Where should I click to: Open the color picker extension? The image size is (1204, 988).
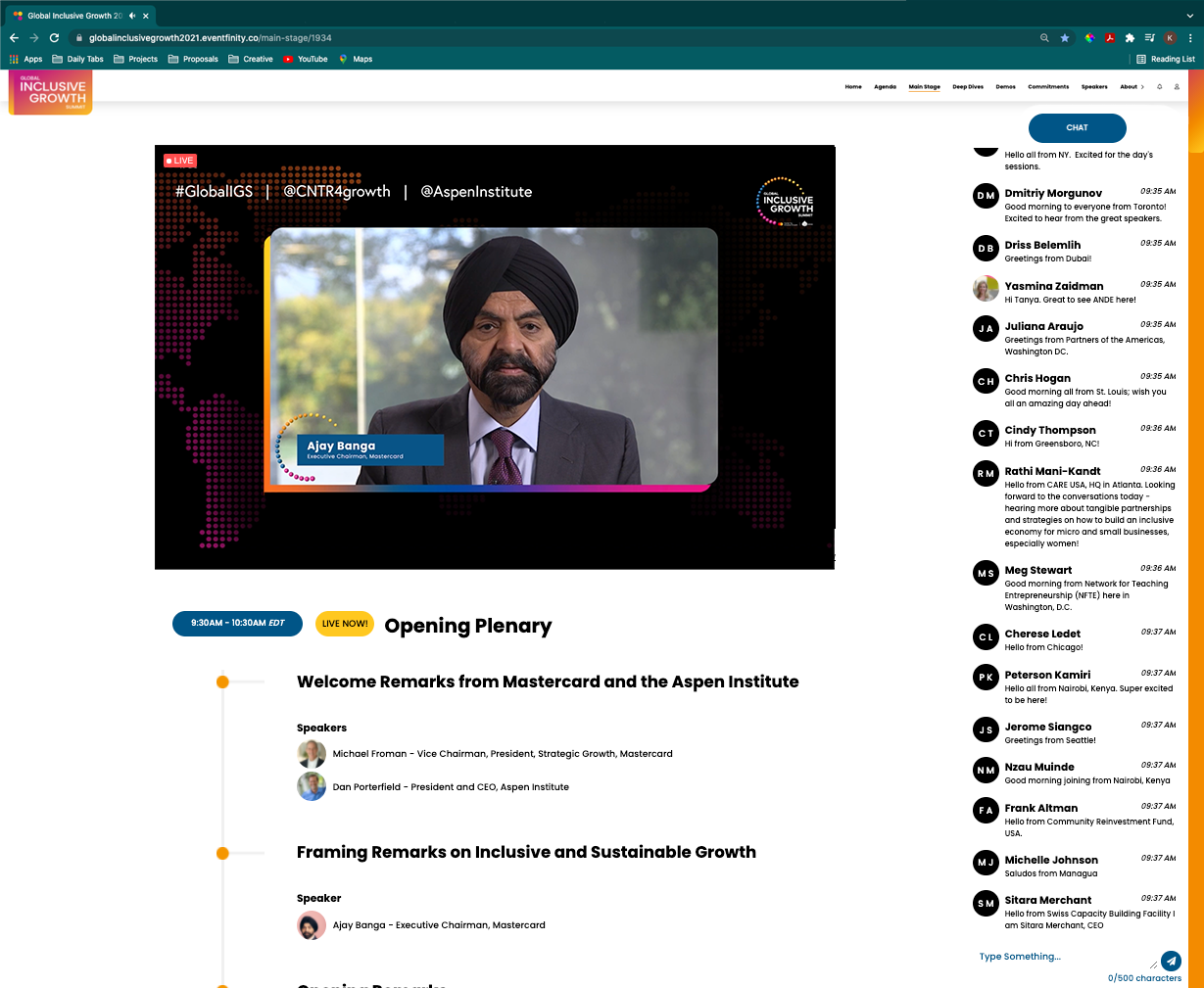[x=1089, y=38]
